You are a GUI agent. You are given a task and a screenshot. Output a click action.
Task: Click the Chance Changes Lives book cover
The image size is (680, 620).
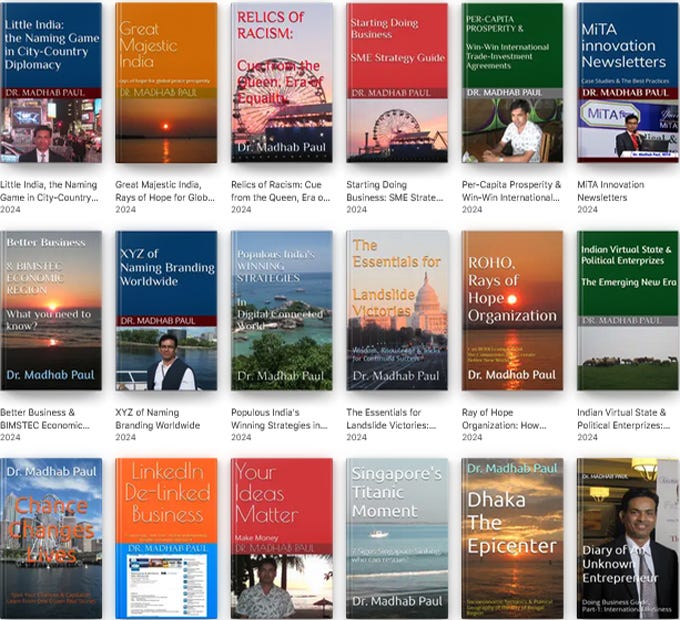[x=51, y=538]
